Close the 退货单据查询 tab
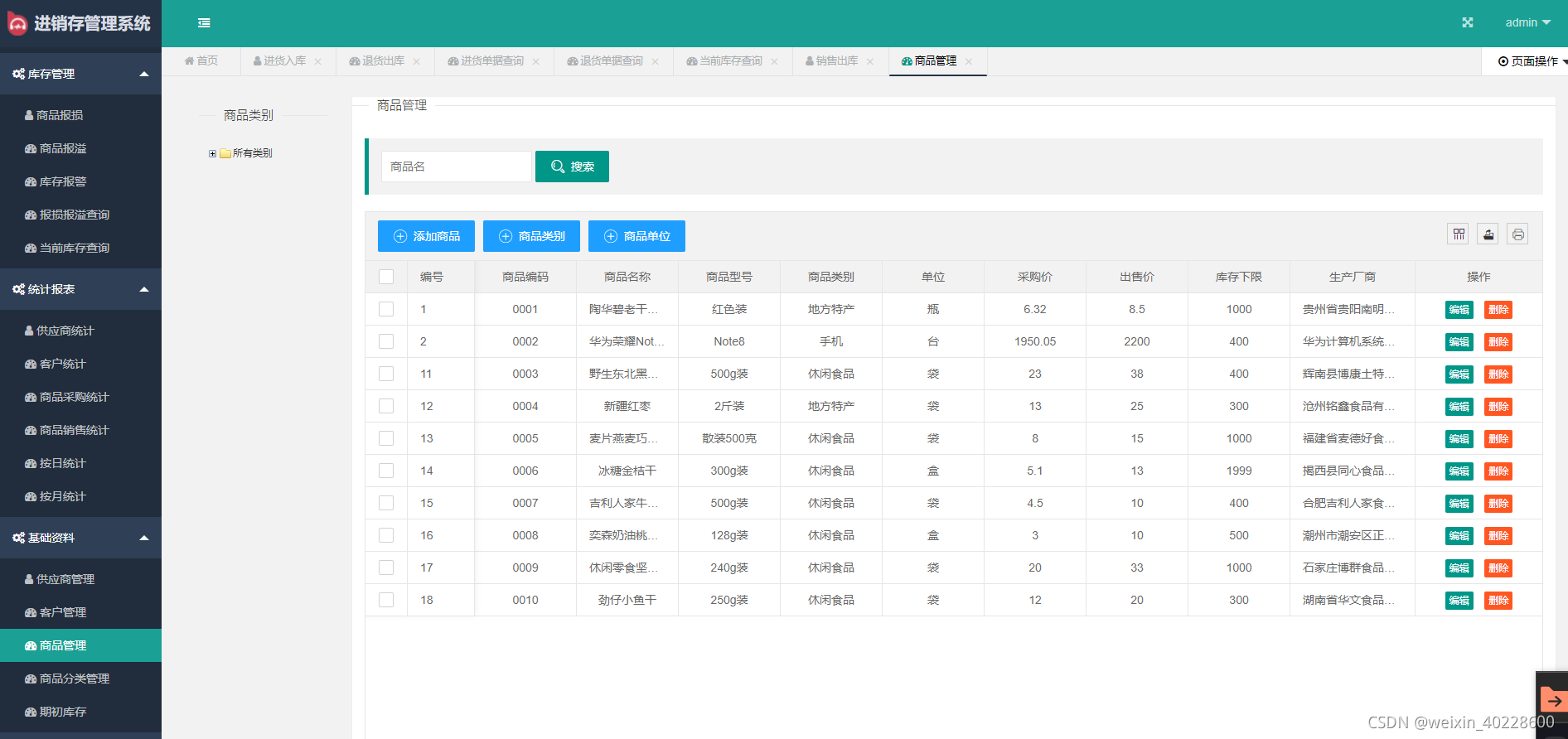Image resolution: width=1568 pixels, height=739 pixels. 655,61
